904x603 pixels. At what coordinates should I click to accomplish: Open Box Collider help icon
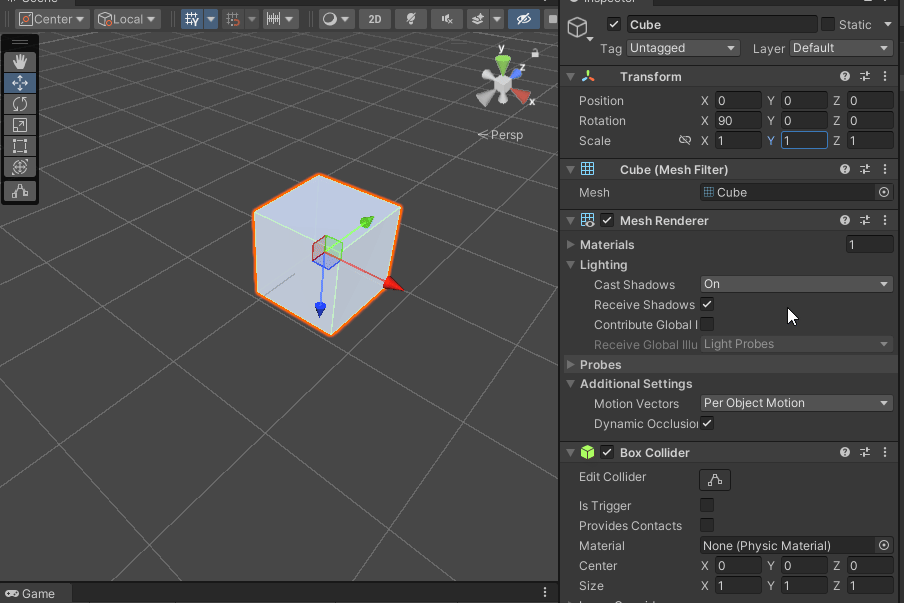845,452
